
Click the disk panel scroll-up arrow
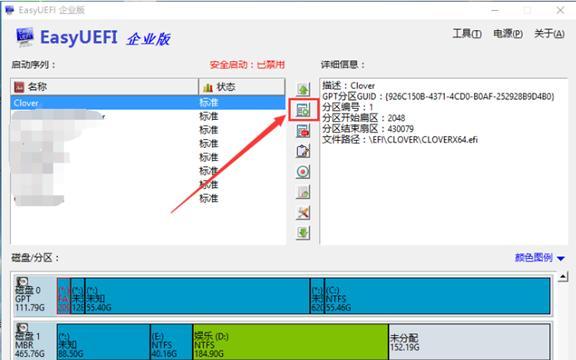pyautogui.click(x=563, y=277)
